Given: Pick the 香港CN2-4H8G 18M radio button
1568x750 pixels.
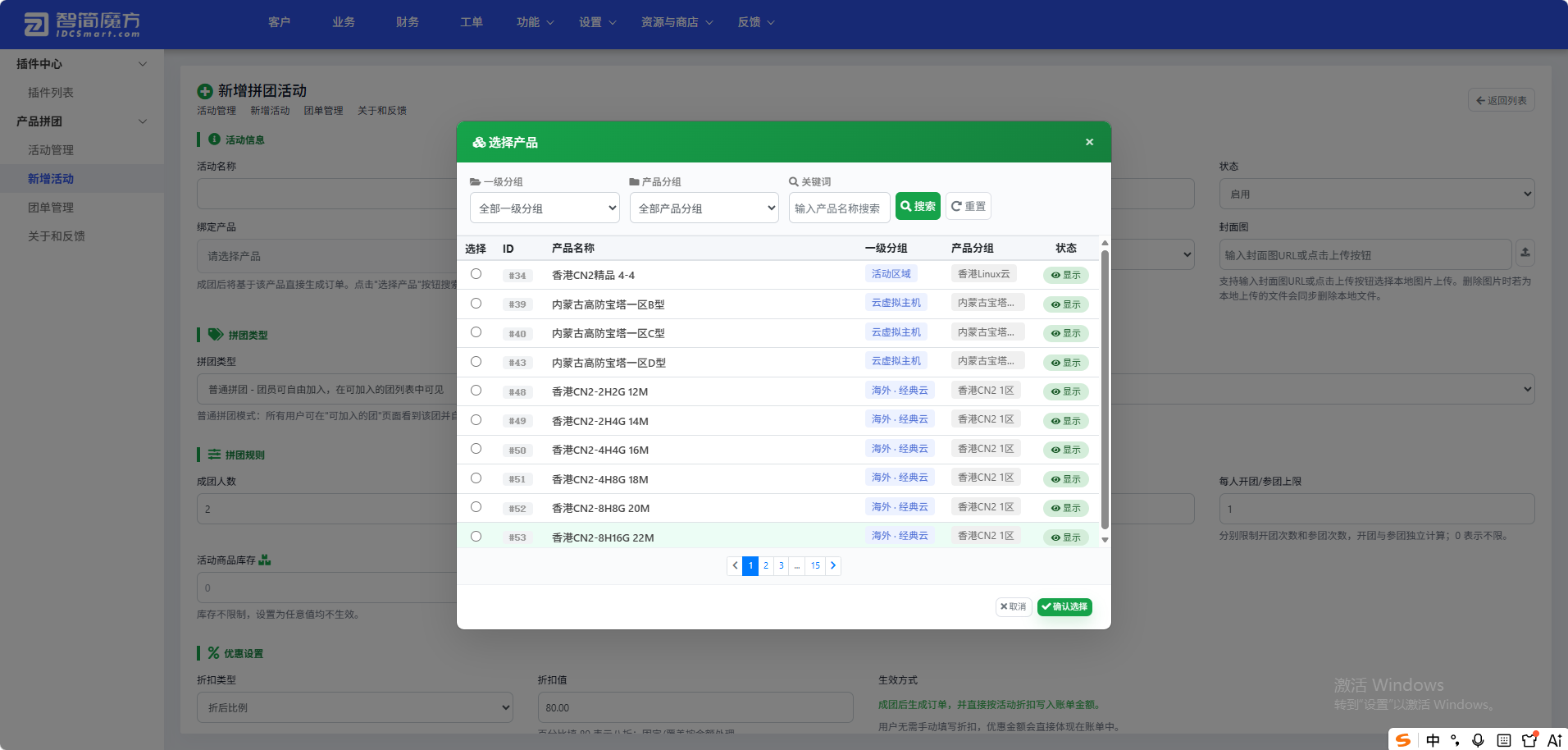Looking at the screenshot, I should point(476,478).
